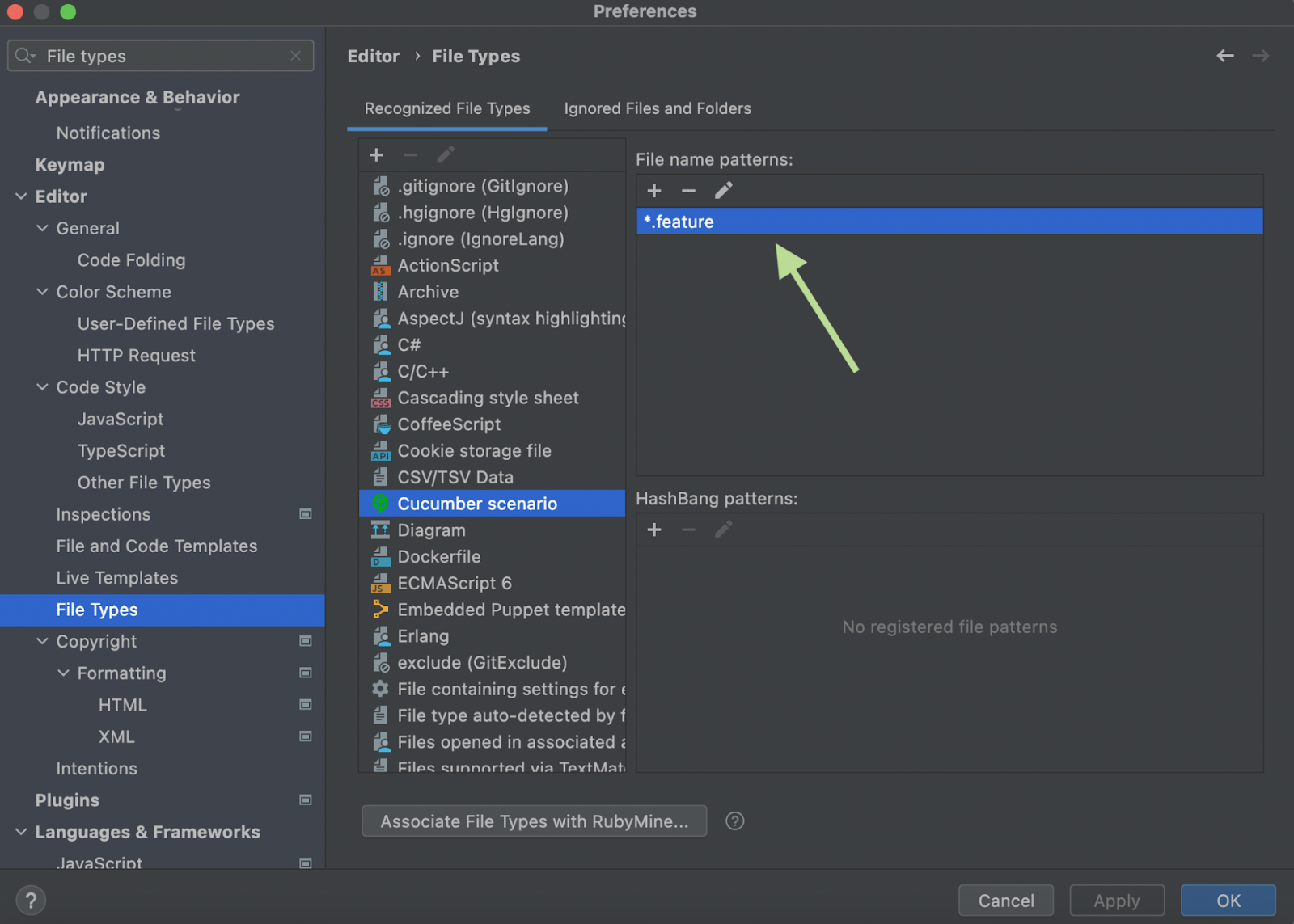Screen dimensions: 1294x924
Task: Collapse the Copyright subsection
Action: pyautogui.click(x=42, y=641)
